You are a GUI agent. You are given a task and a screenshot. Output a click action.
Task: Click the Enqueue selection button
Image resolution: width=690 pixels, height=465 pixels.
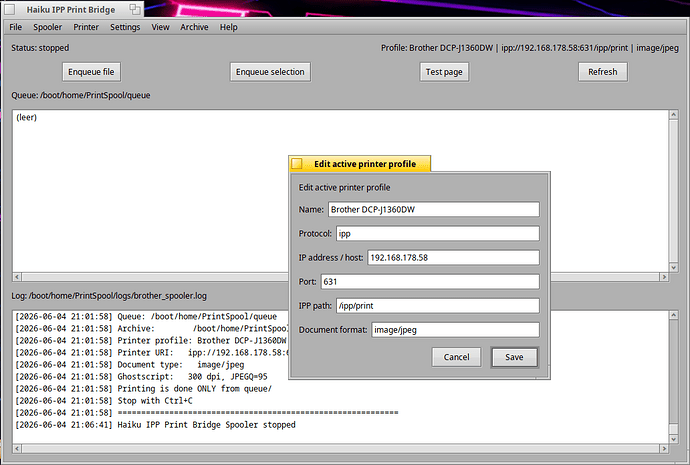pos(270,72)
